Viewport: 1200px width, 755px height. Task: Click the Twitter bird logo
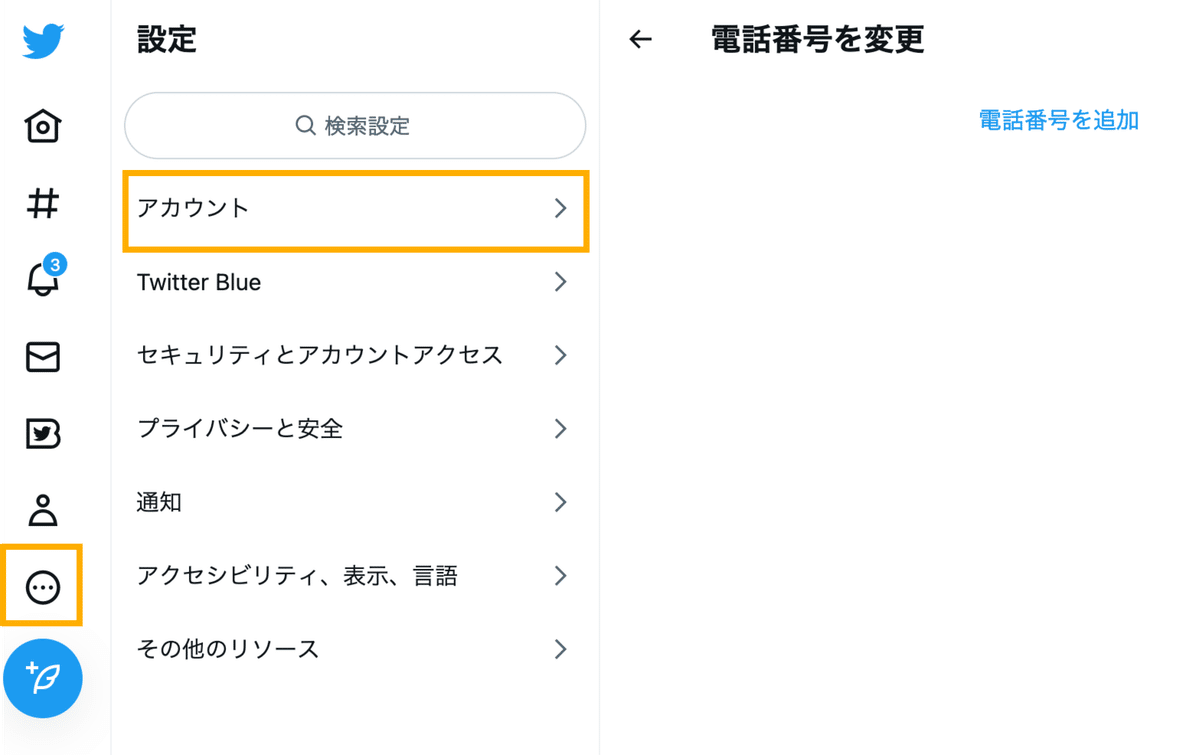43,41
